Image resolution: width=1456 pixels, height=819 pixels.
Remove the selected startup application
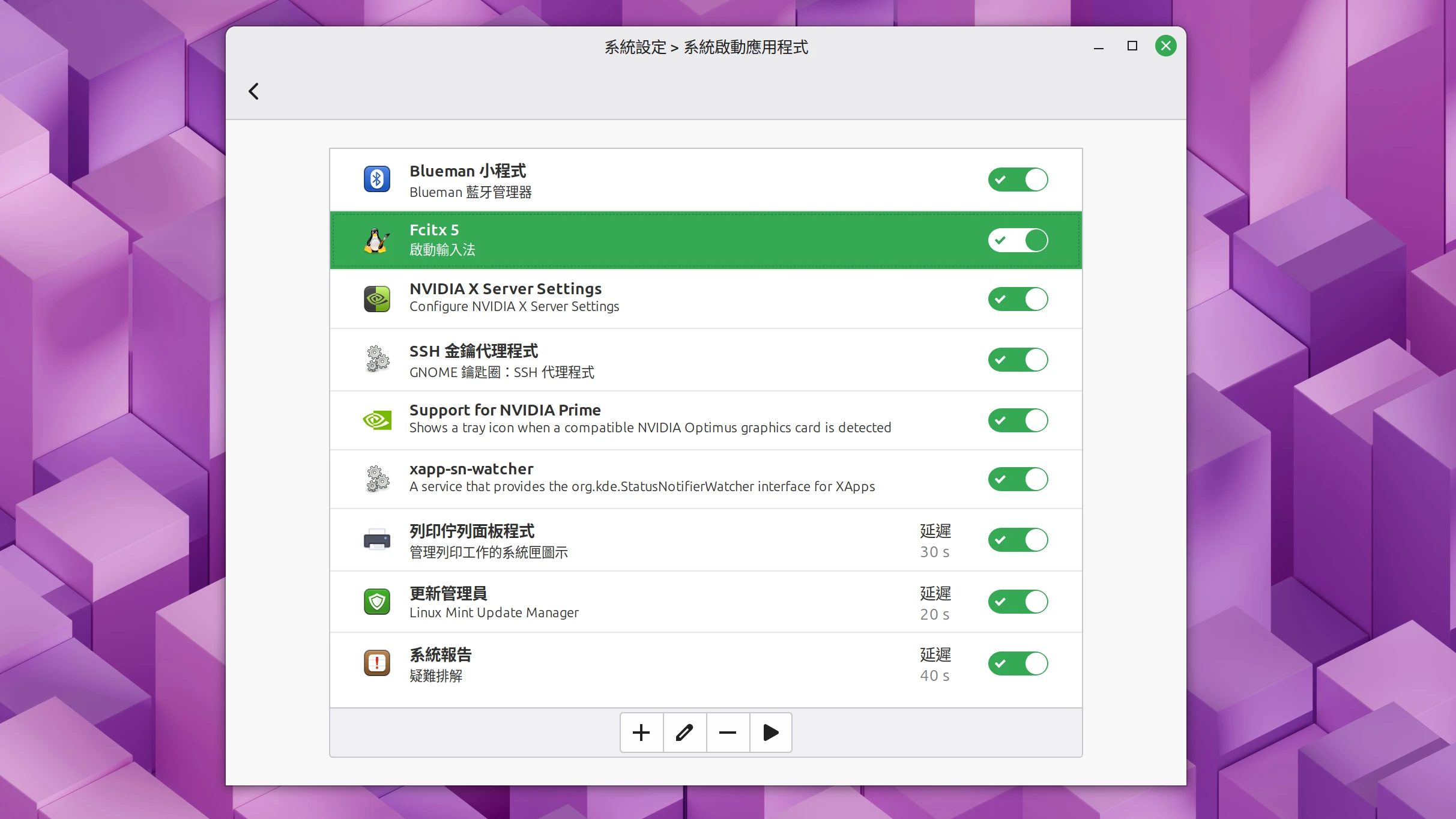tap(727, 733)
